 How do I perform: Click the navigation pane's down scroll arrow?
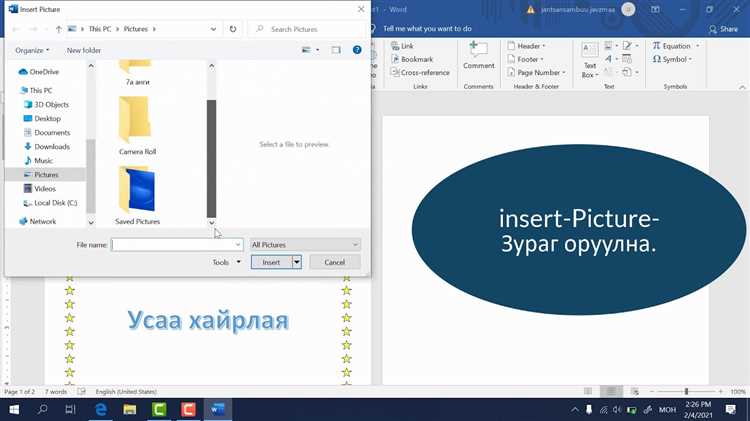[x=91, y=222]
